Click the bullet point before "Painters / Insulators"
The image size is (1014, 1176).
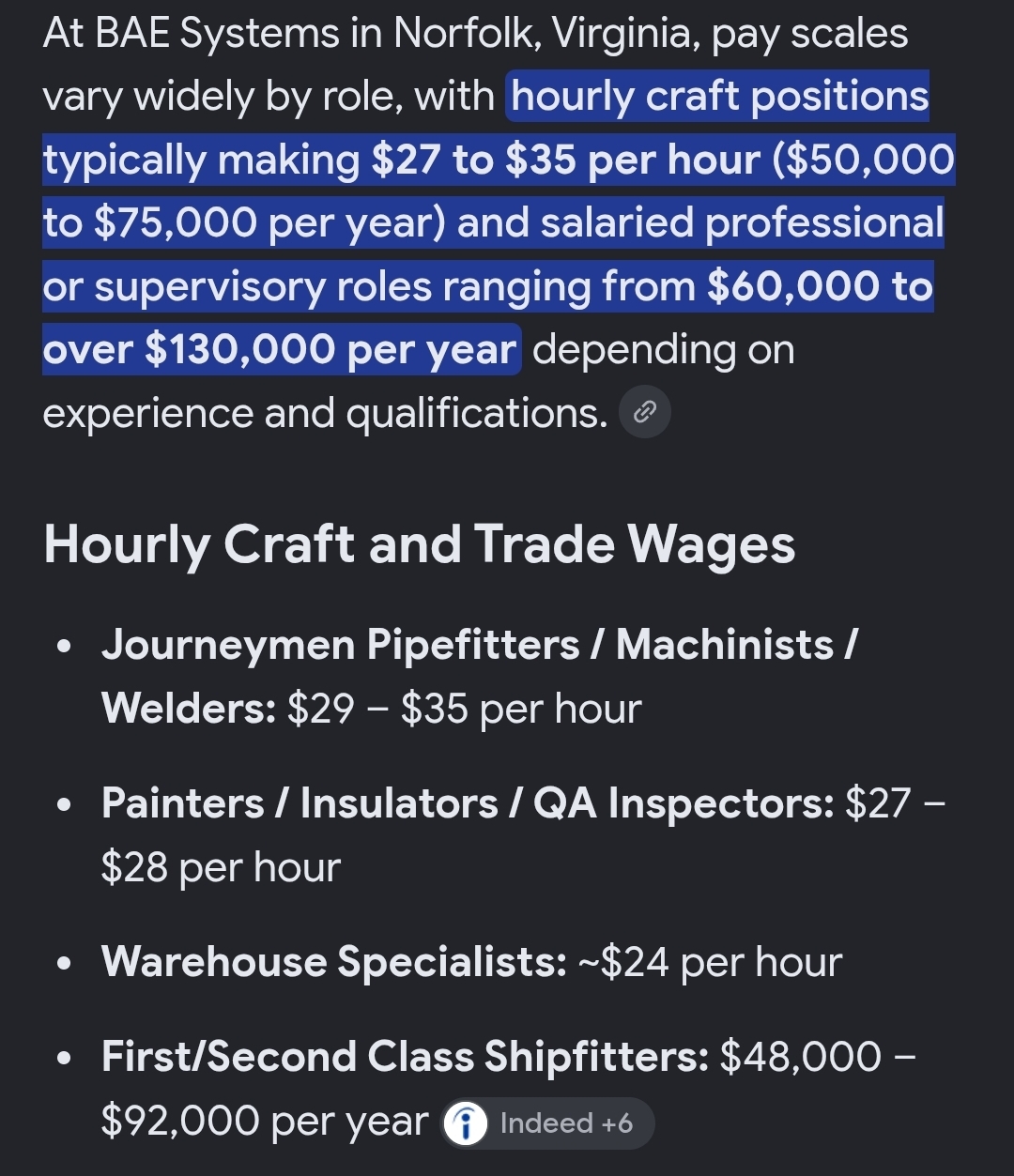point(64,805)
